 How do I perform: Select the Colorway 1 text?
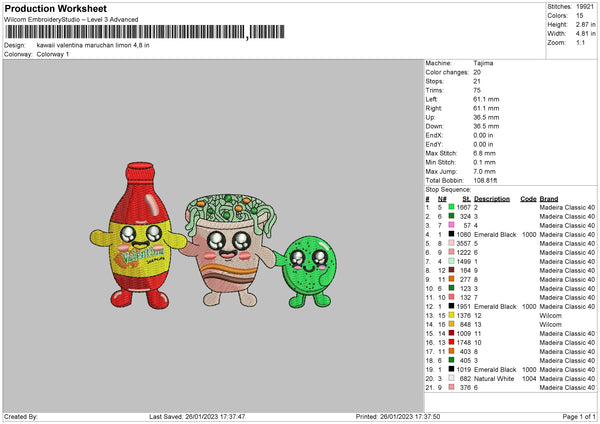53,54
